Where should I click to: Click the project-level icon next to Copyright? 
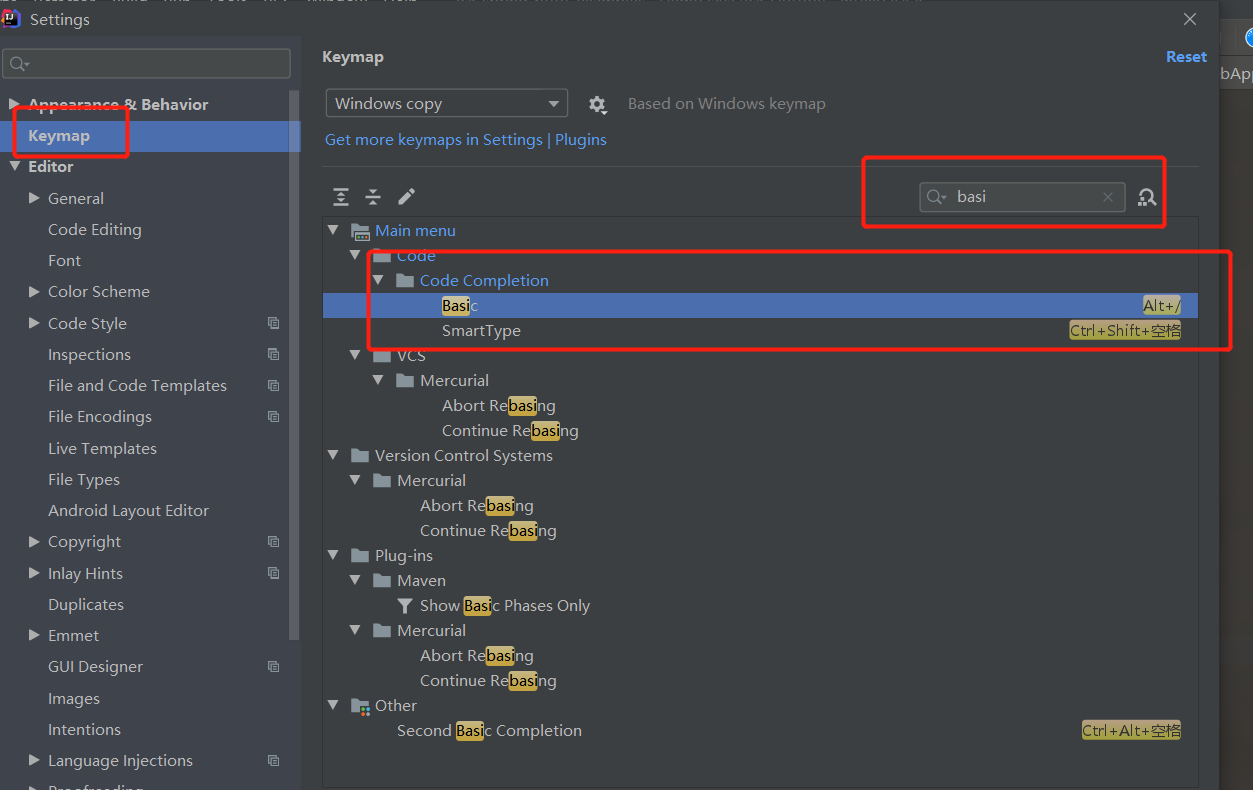coord(274,541)
